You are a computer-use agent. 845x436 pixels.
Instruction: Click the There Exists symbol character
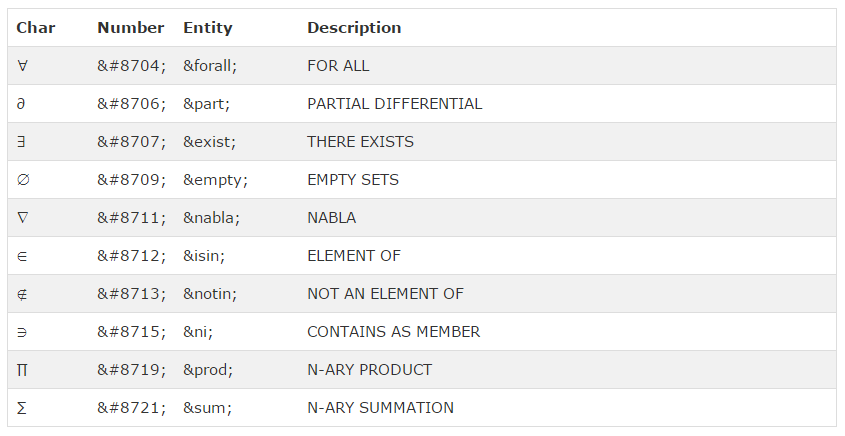coord(22,142)
